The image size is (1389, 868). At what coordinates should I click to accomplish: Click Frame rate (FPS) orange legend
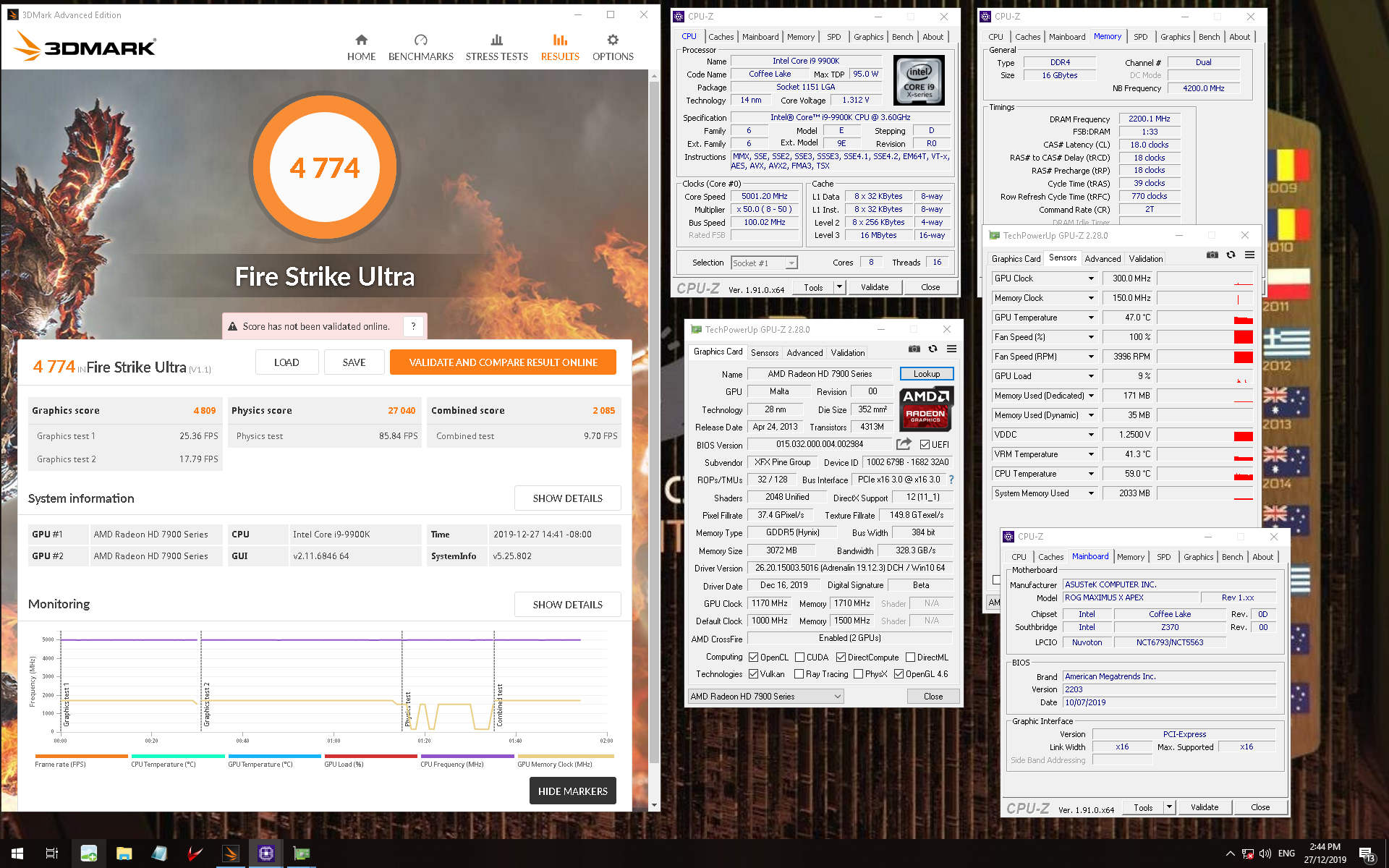pos(81,761)
